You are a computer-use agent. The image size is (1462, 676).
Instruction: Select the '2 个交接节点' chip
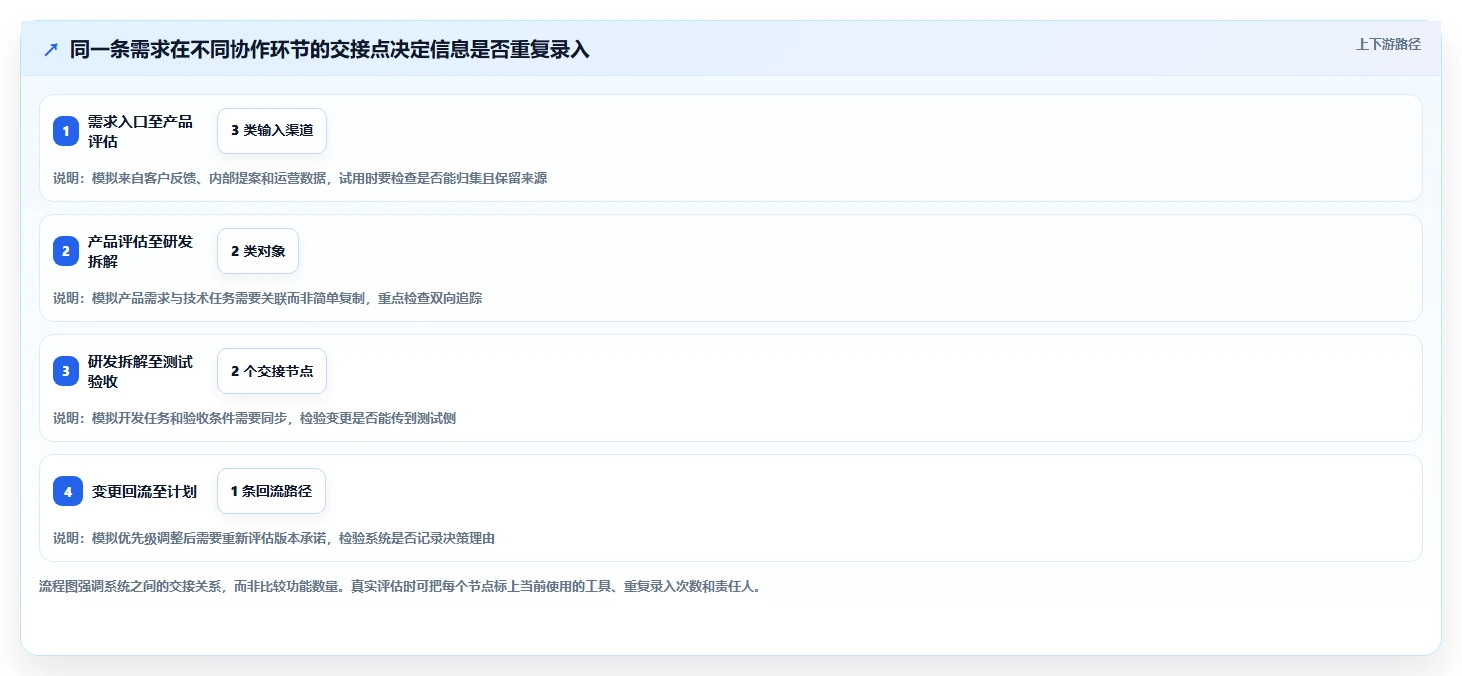pyautogui.click(x=272, y=371)
